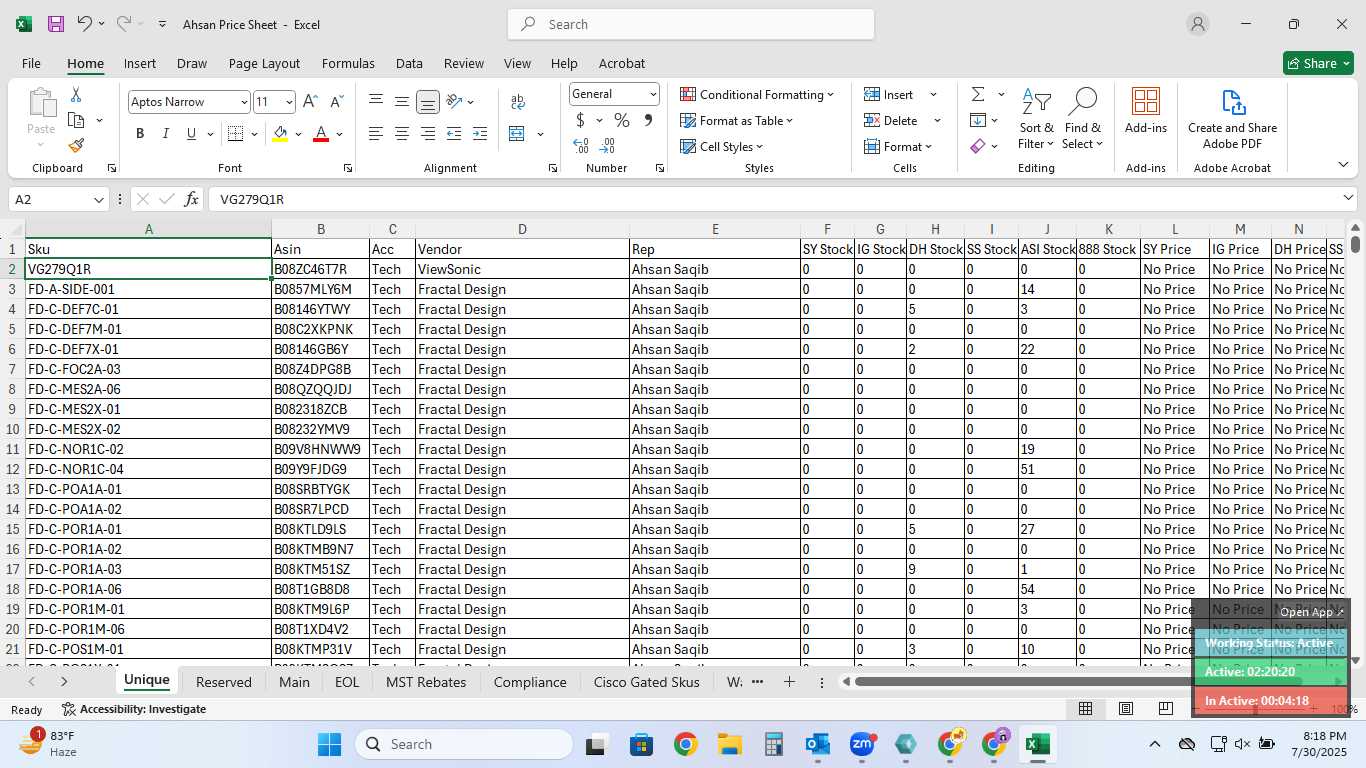Switch to the MST Rebates sheet tab
The height and width of the screenshot is (768, 1366).
point(426,682)
